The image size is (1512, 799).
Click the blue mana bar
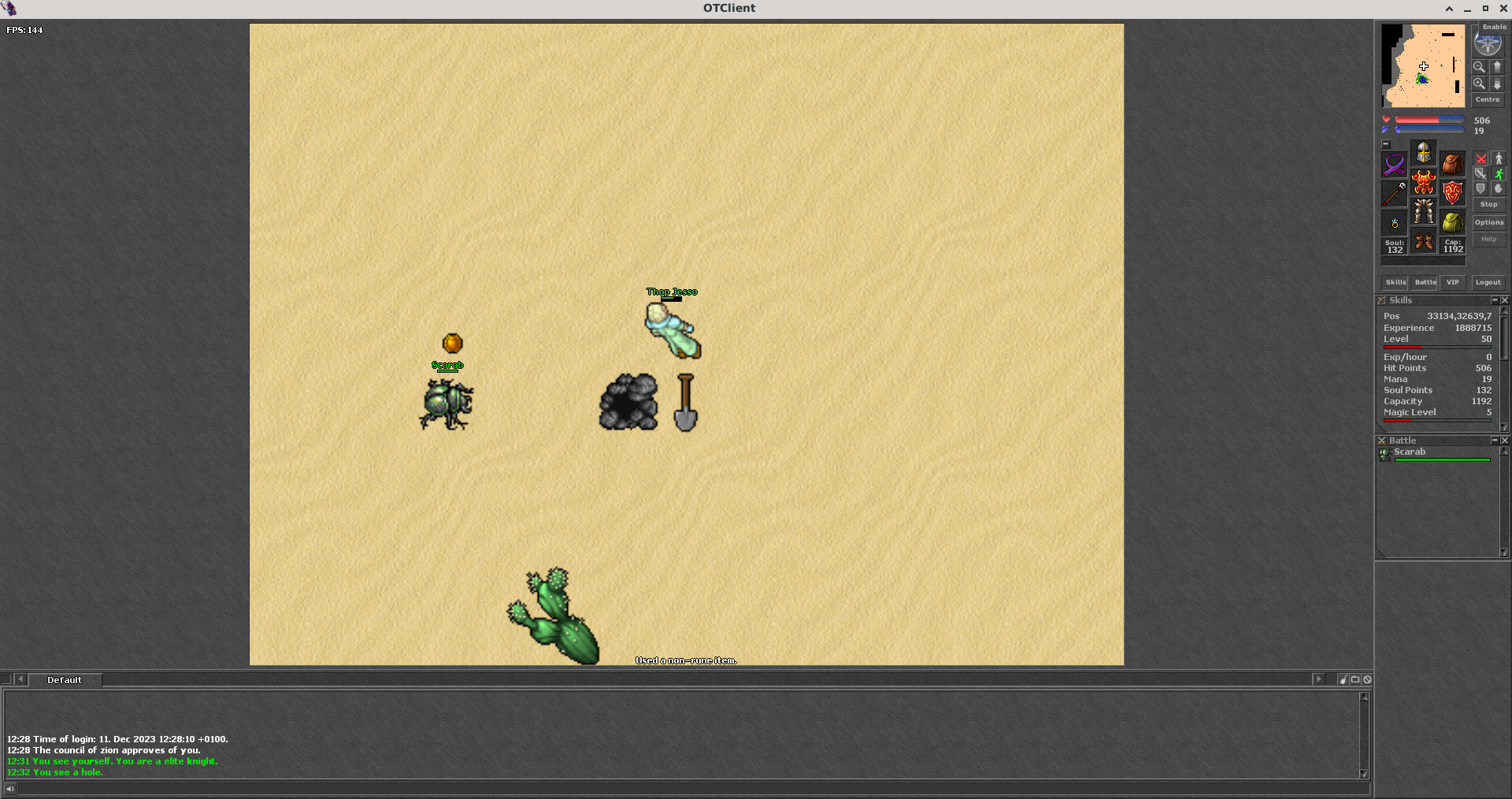pyautogui.click(x=1429, y=130)
